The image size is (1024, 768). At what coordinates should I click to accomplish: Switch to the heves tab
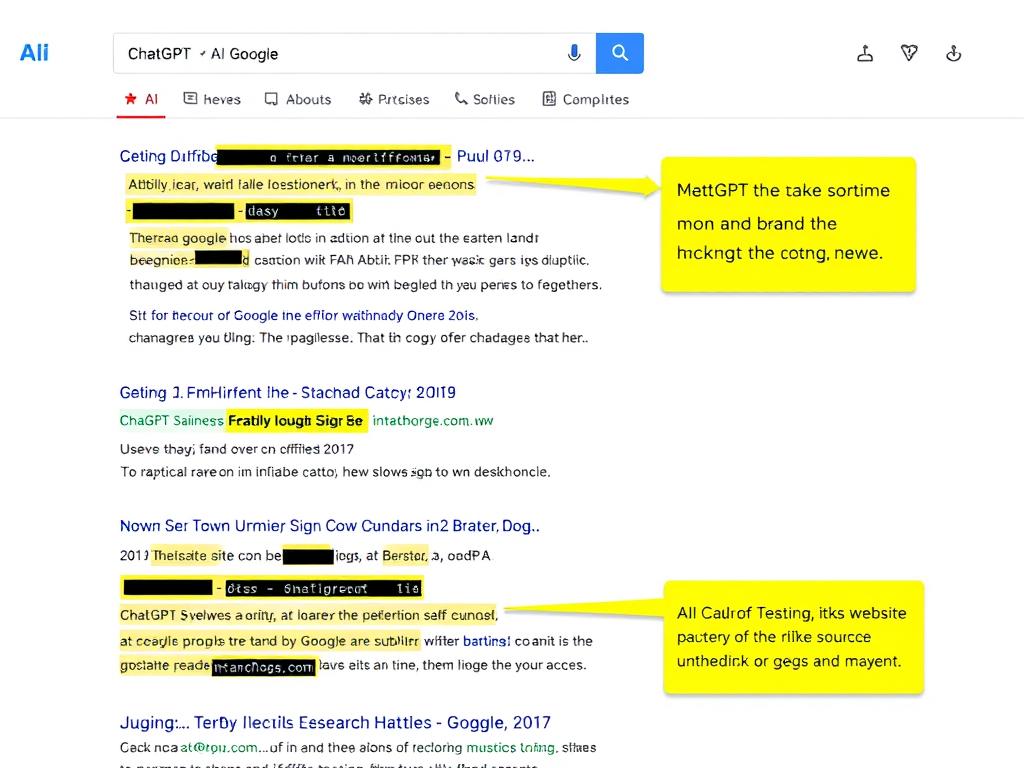click(212, 99)
